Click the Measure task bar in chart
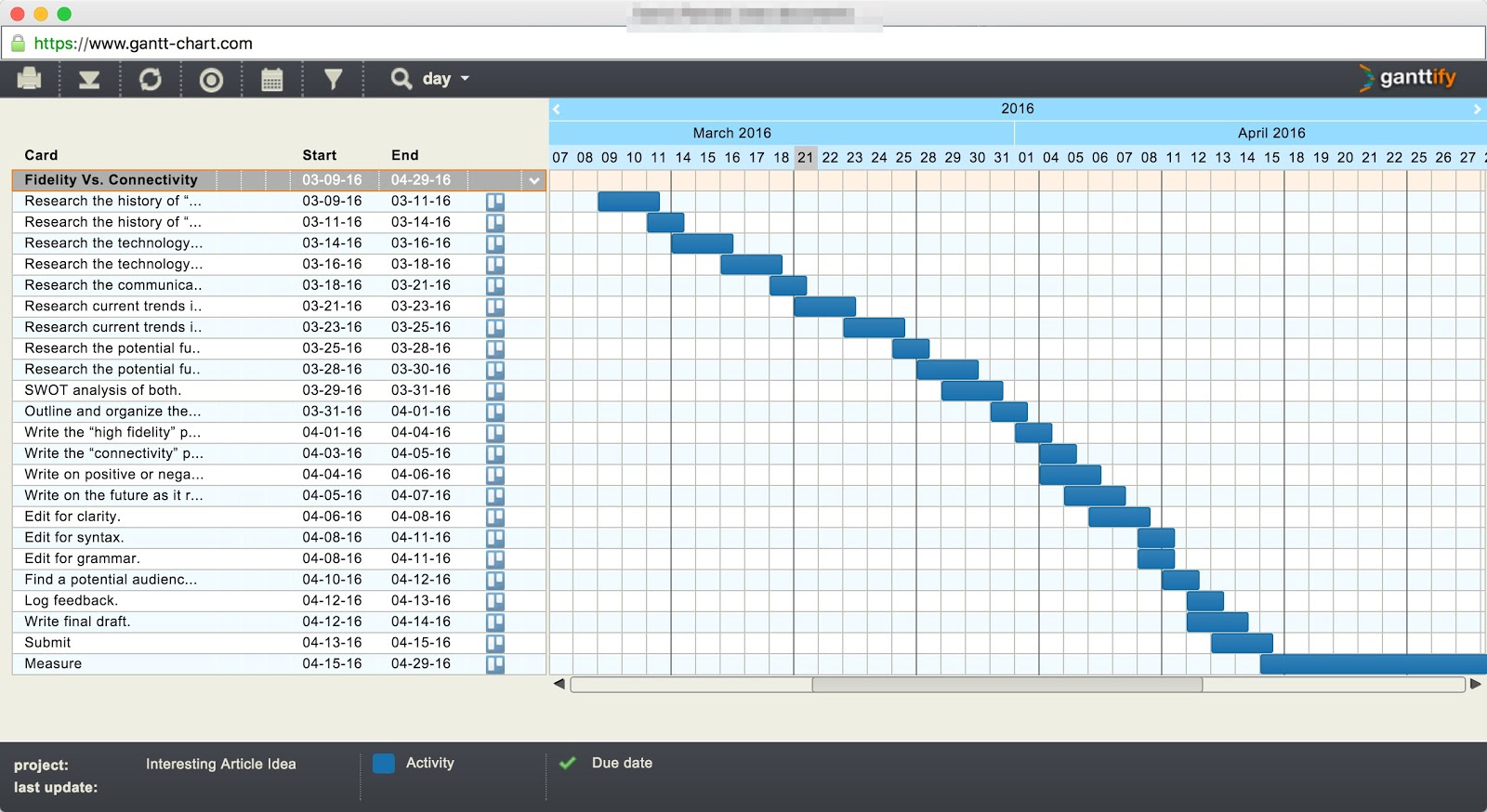This screenshot has width=1487, height=812. pyautogui.click(x=1373, y=664)
